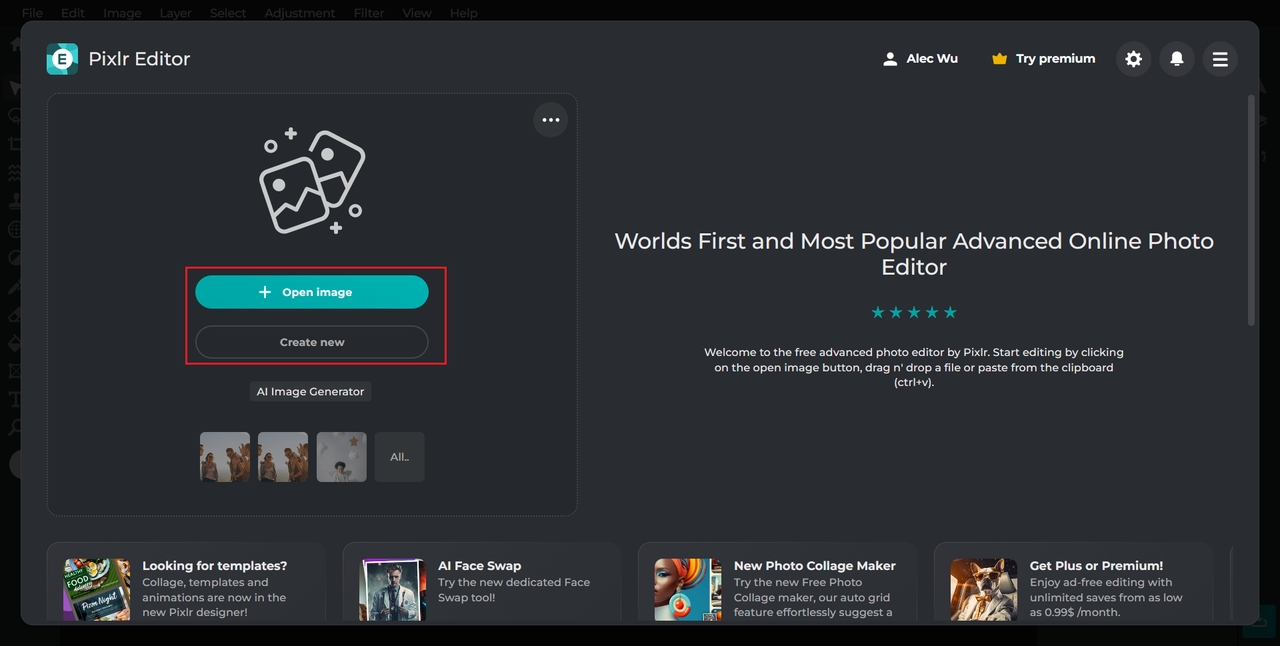The image size is (1280, 646).
Task: Open the first recent image thumbnail
Action: 225,457
